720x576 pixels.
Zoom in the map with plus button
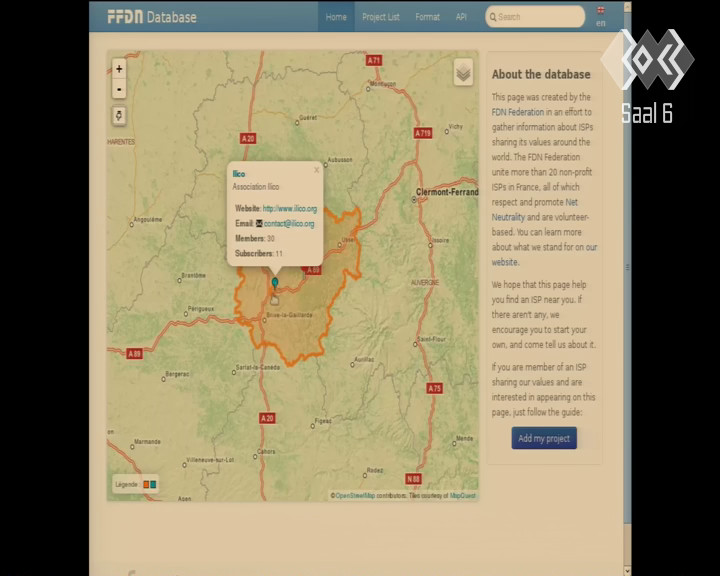(119, 69)
